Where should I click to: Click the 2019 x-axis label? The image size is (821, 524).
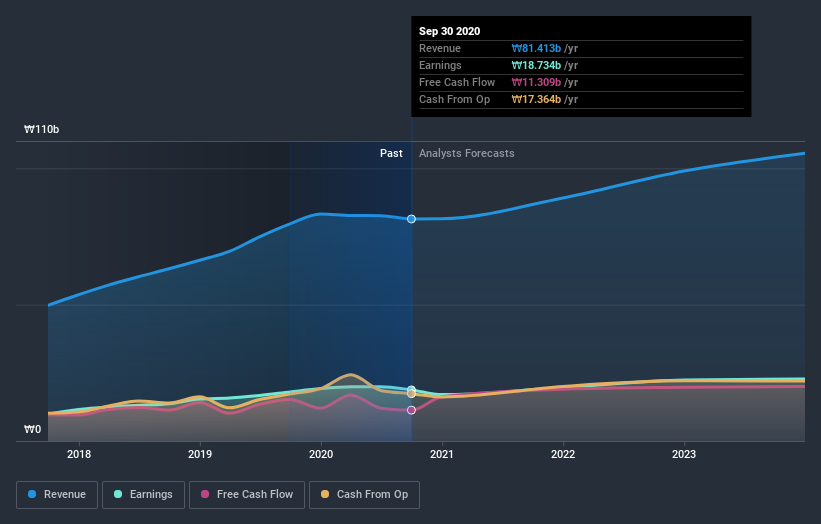tap(200, 454)
